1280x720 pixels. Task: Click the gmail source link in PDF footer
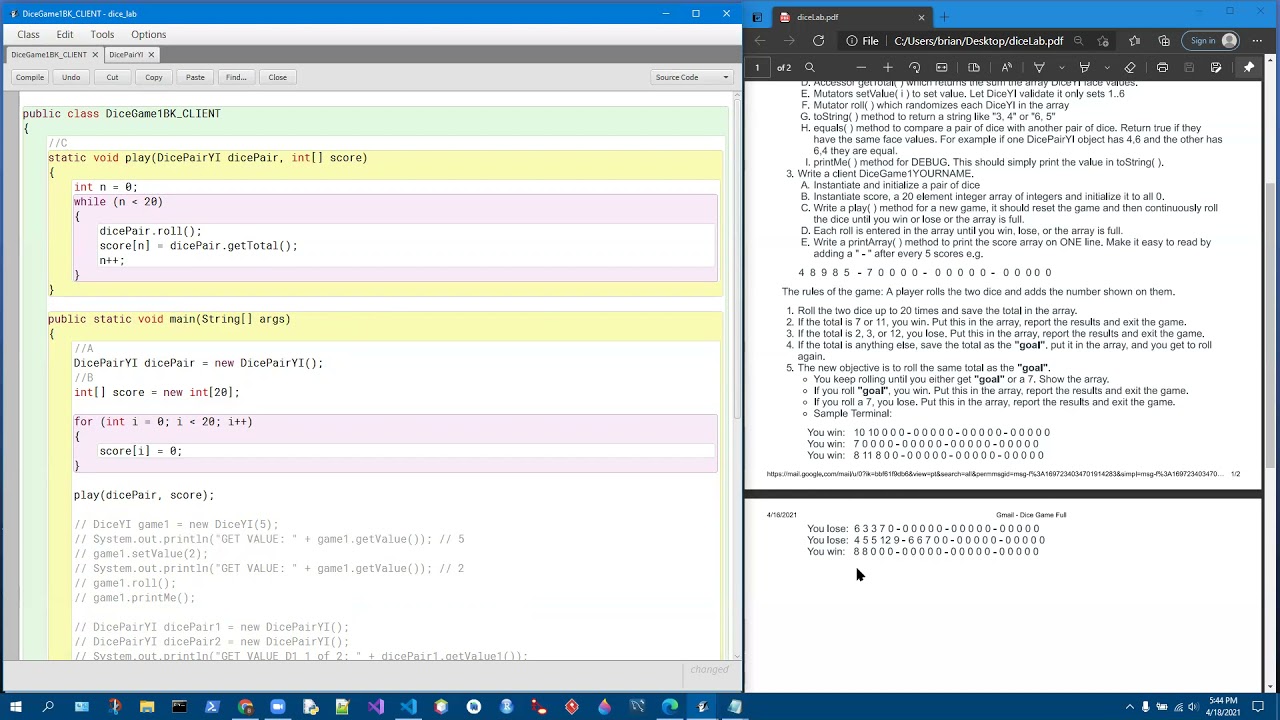click(993, 474)
